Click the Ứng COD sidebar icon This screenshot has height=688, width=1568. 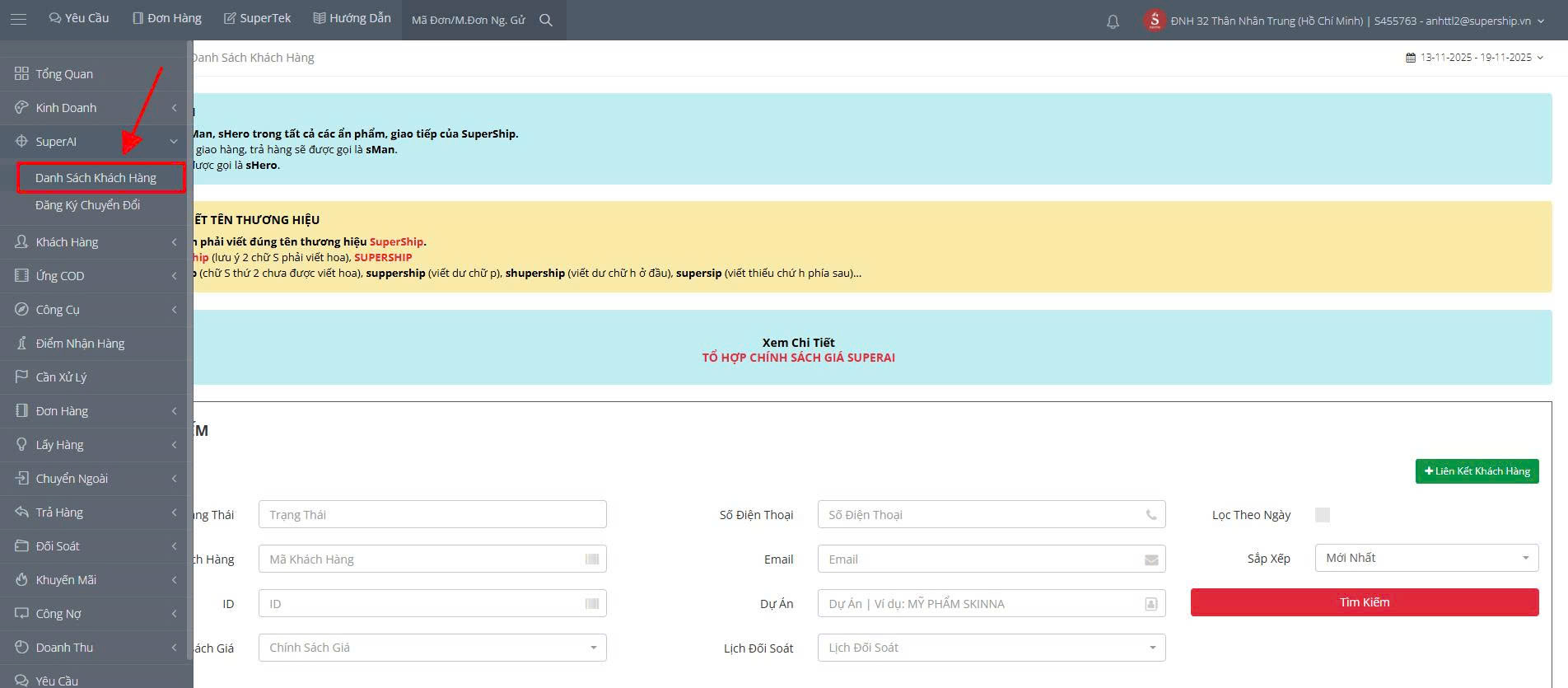(x=21, y=276)
